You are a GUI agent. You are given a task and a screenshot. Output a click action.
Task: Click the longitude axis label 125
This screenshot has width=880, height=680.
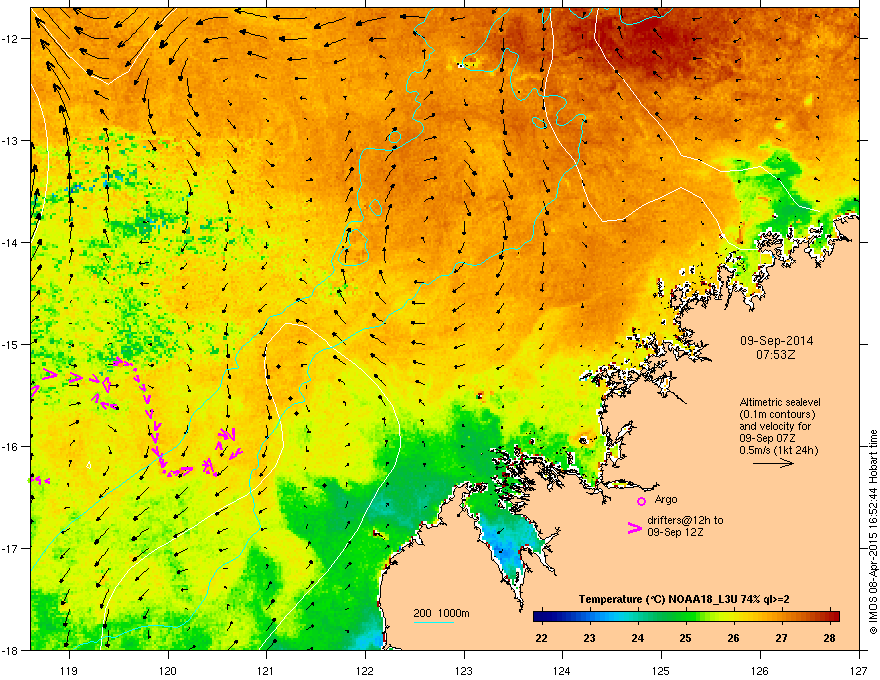tap(661, 670)
